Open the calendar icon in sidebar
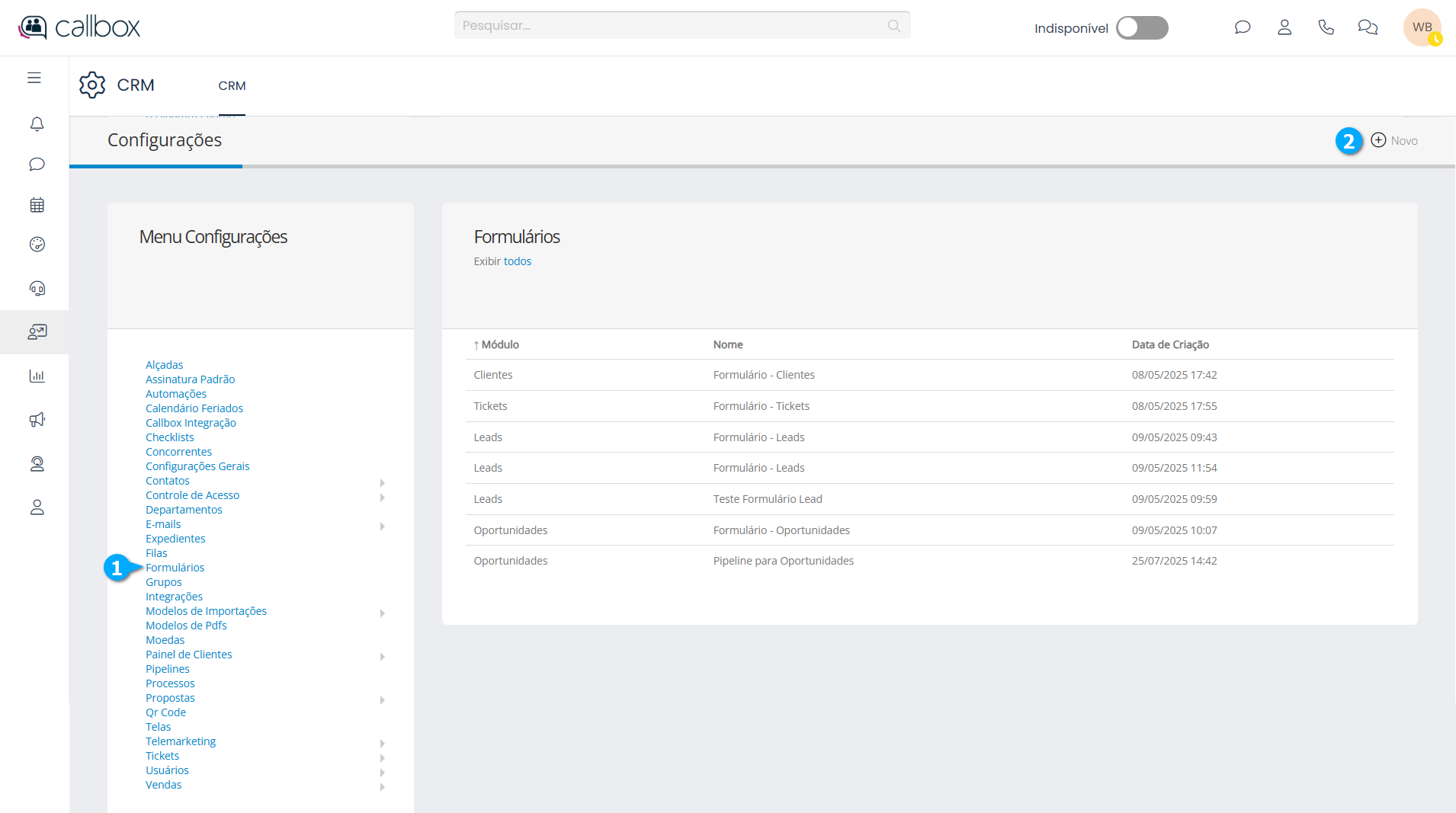The image size is (1456, 813). point(37,205)
